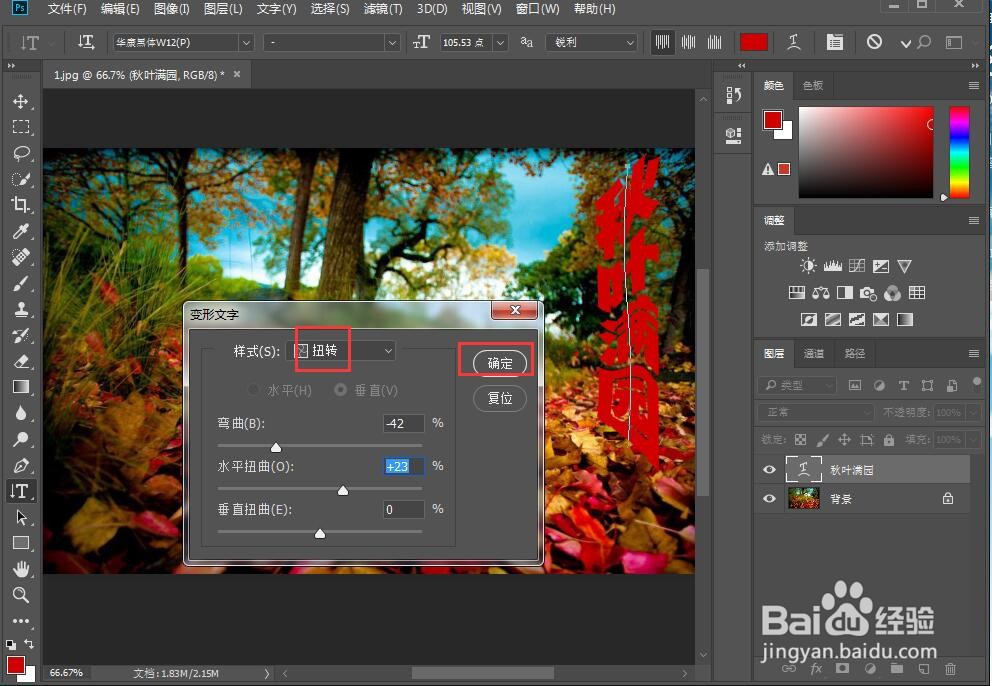Select the Rectangle shape tool
Screen dimensions: 992x686
[x=21, y=543]
